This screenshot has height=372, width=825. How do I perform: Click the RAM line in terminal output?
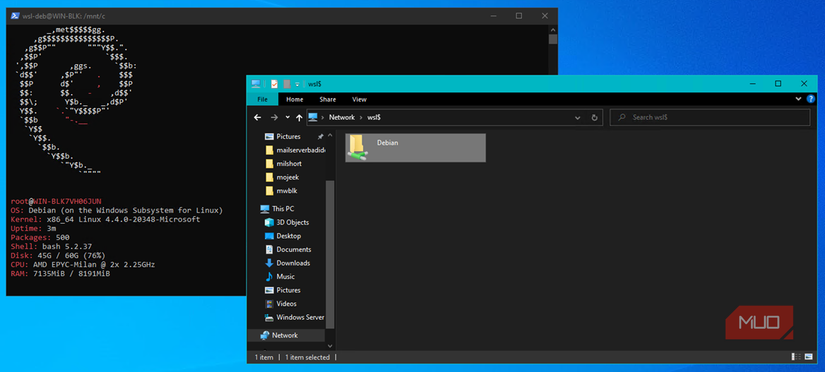(61, 274)
